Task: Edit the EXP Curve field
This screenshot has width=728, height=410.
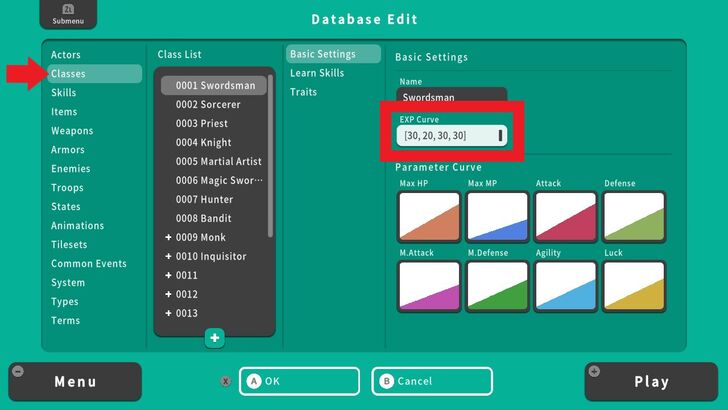Action: [x=450, y=135]
